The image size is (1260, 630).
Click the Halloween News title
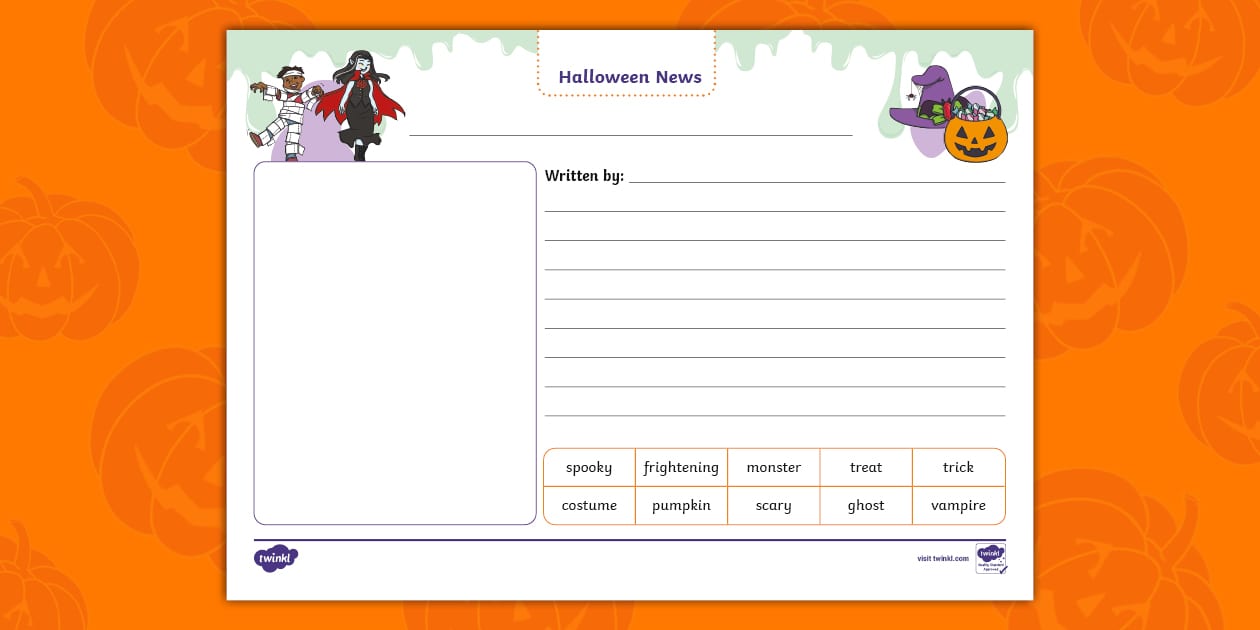[x=629, y=77]
